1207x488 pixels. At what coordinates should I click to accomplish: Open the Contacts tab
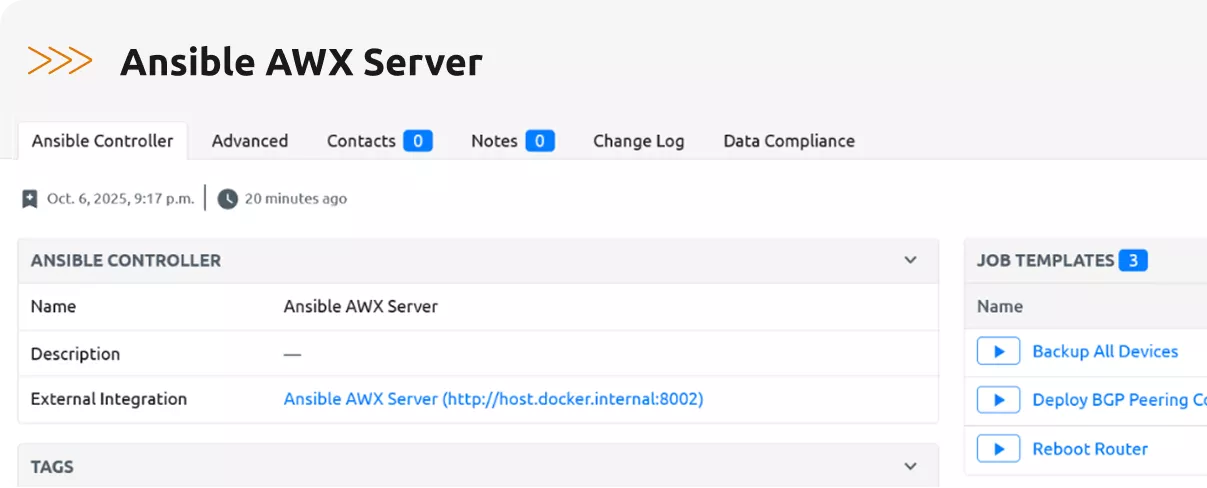click(x=379, y=141)
